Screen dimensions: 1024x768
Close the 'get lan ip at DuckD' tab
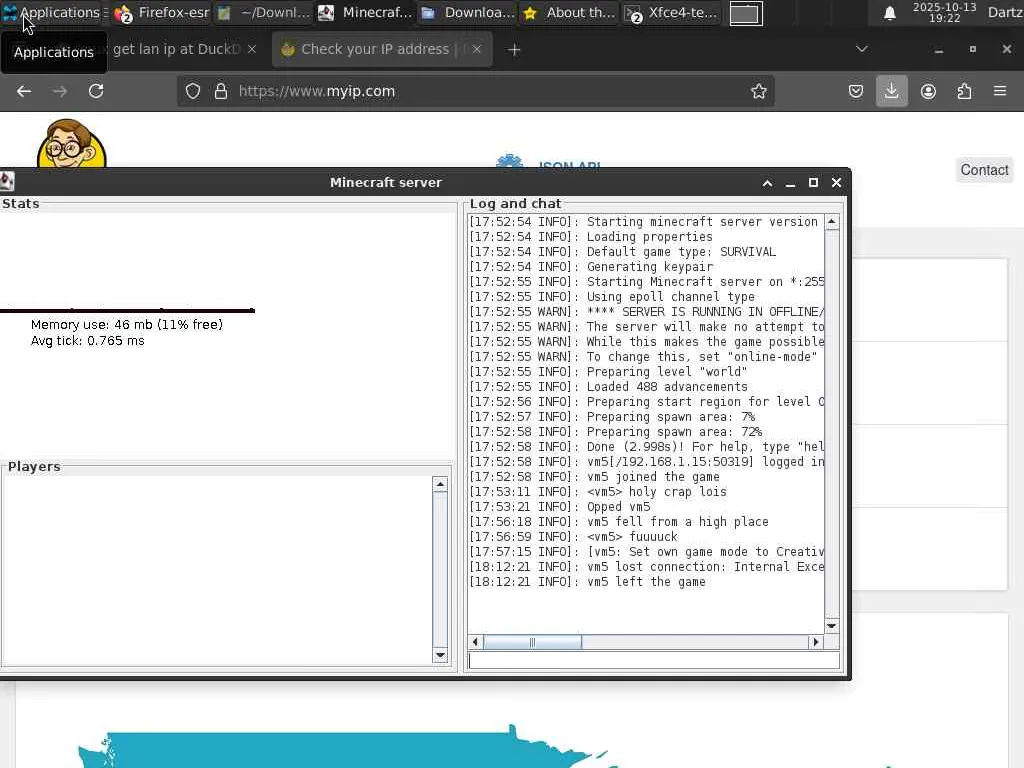(252, 49)
